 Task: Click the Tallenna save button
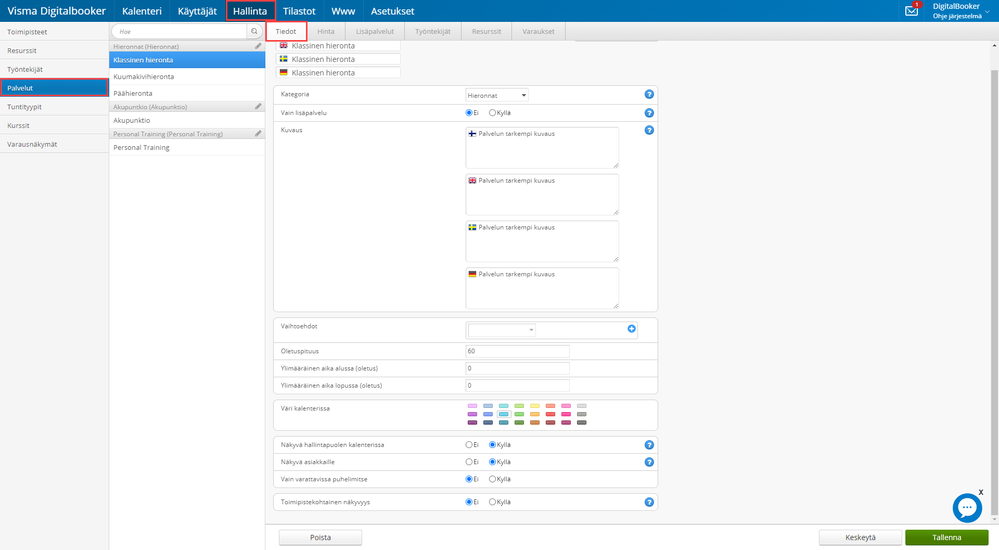pyautogui.click(x=948, y=537)
